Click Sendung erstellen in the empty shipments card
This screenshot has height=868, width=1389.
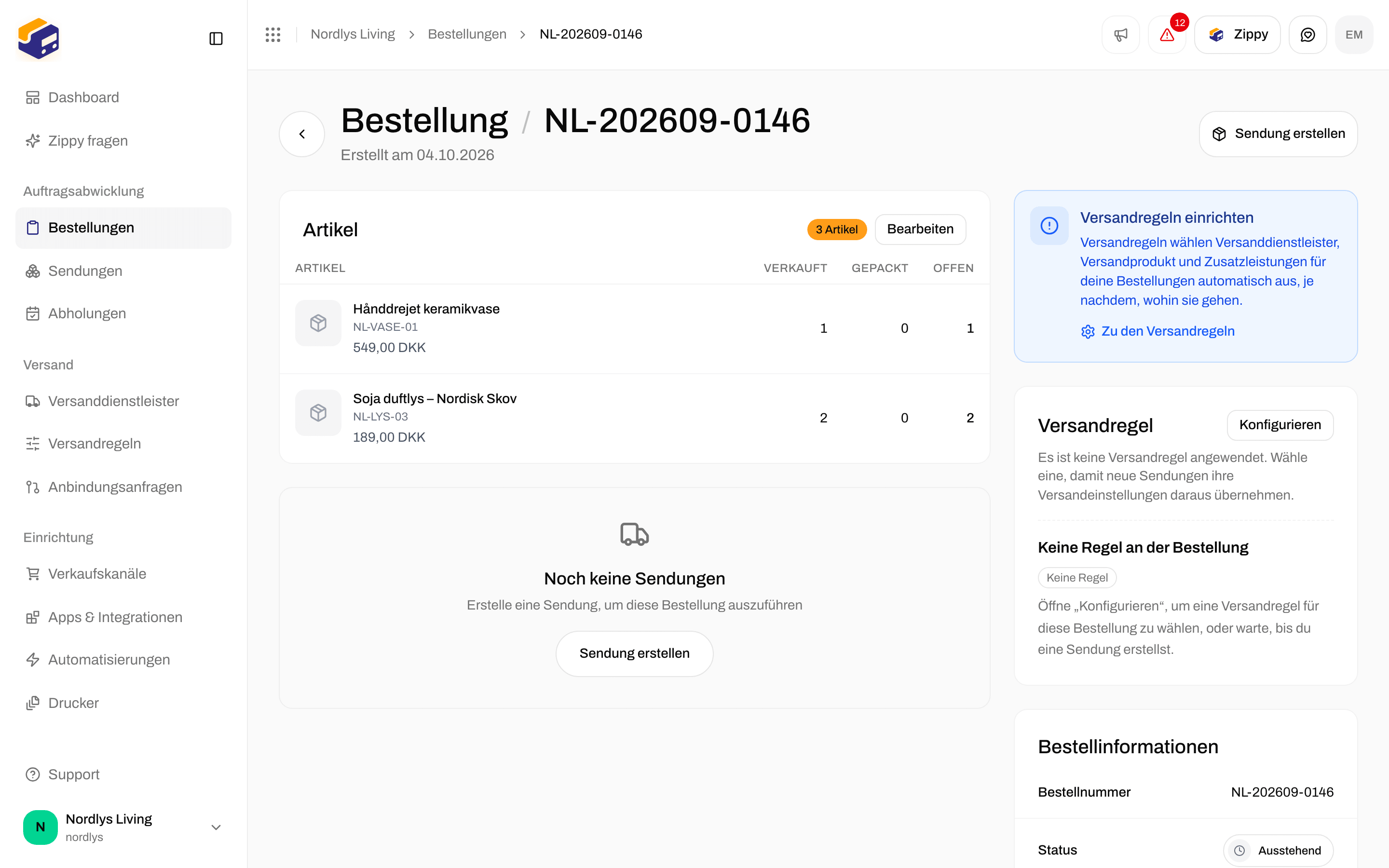(x=634, y=653)
